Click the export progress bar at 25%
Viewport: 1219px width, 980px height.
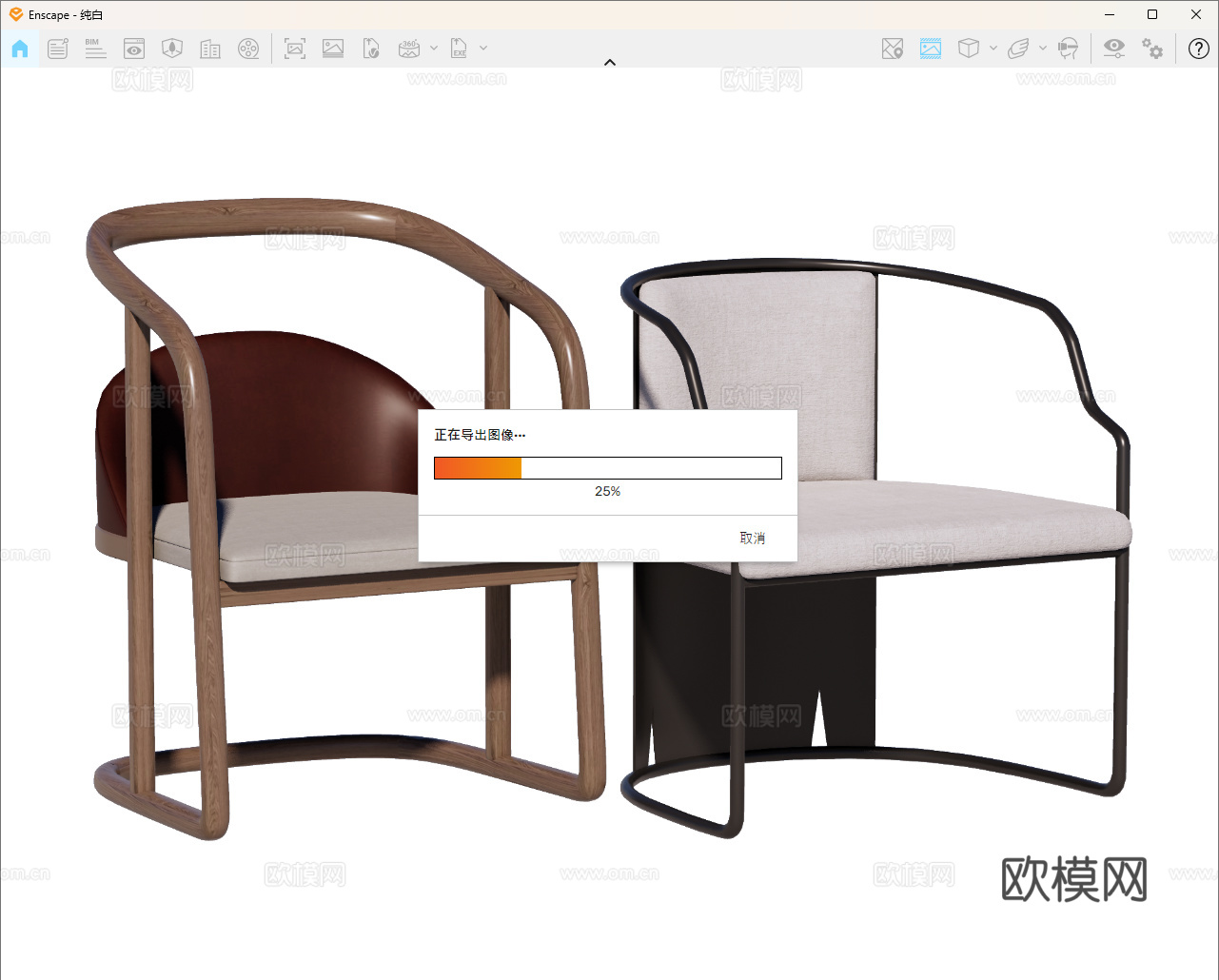607,468
